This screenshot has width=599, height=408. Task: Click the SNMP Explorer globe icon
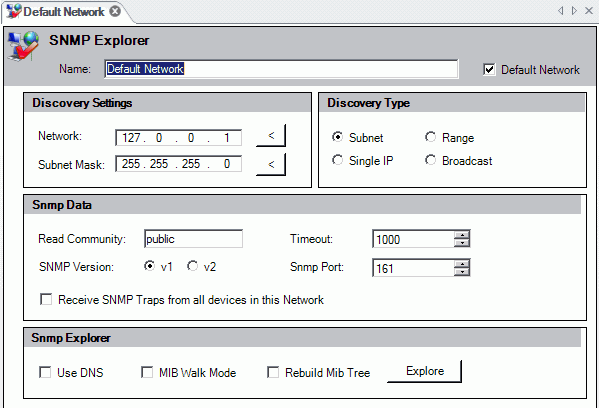pos(23,46)
